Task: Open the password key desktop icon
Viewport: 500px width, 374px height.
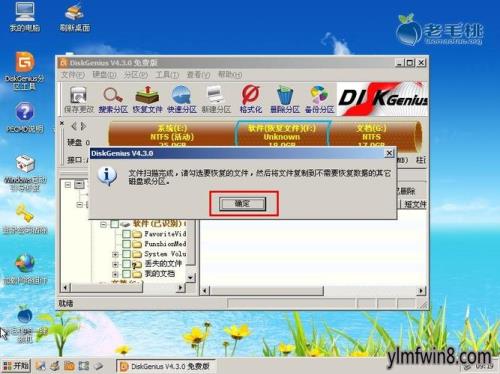Action: [x=25, y=219]
